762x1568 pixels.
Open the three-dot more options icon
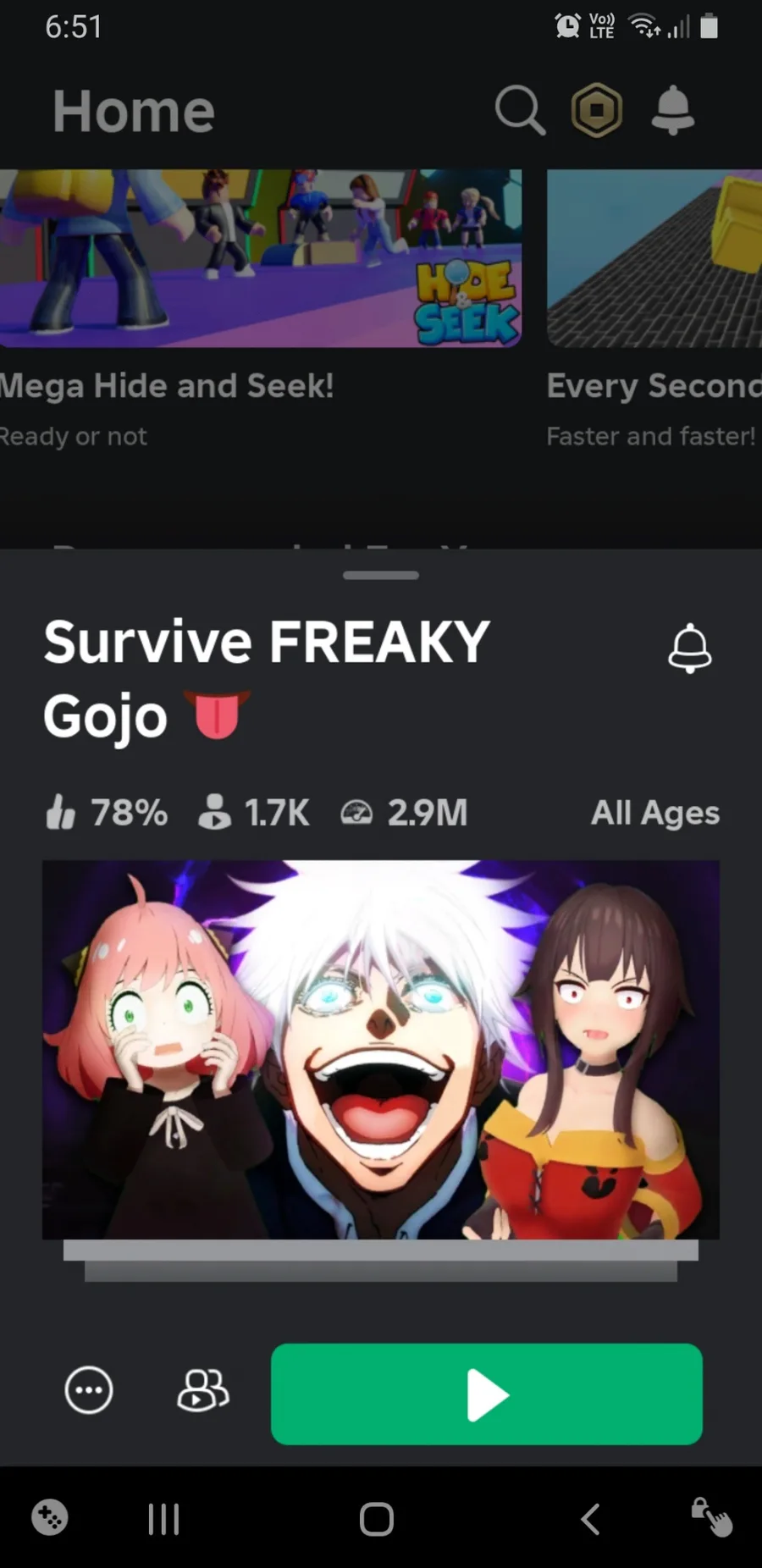[x=89, y=1390]
